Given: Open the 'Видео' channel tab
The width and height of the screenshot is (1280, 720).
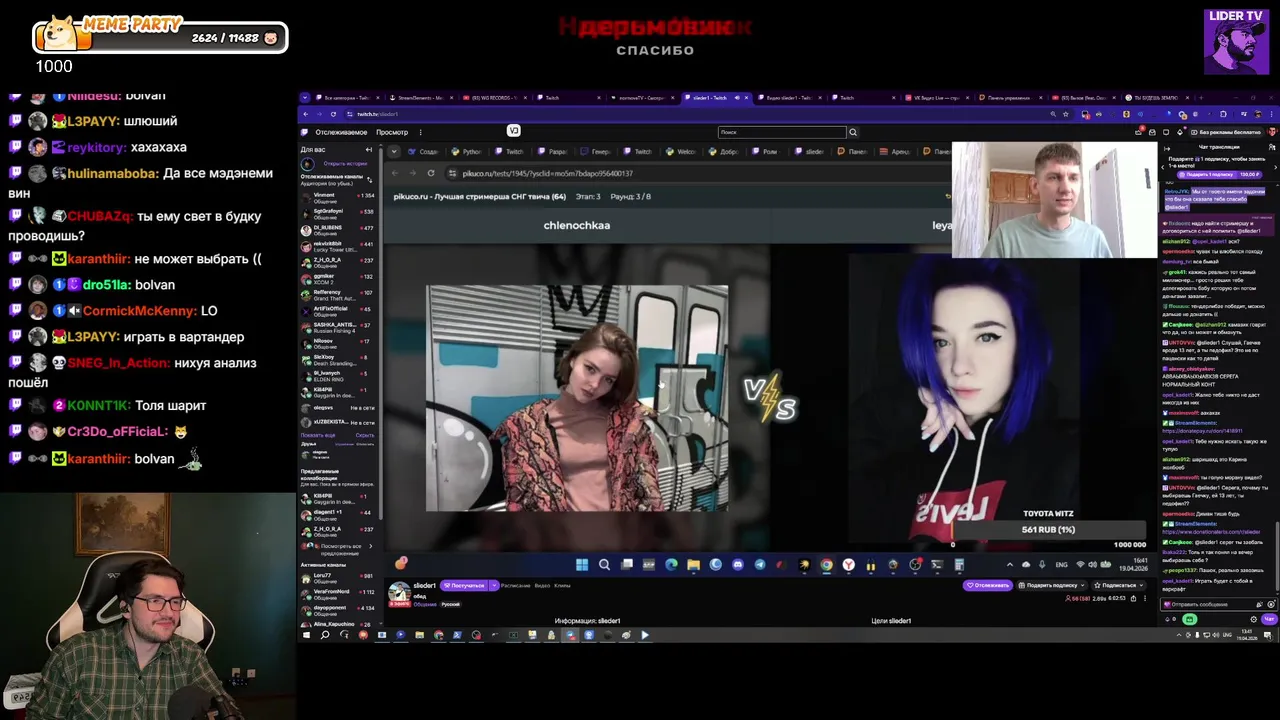Looking at the screenshot, I should coord(542,585).
